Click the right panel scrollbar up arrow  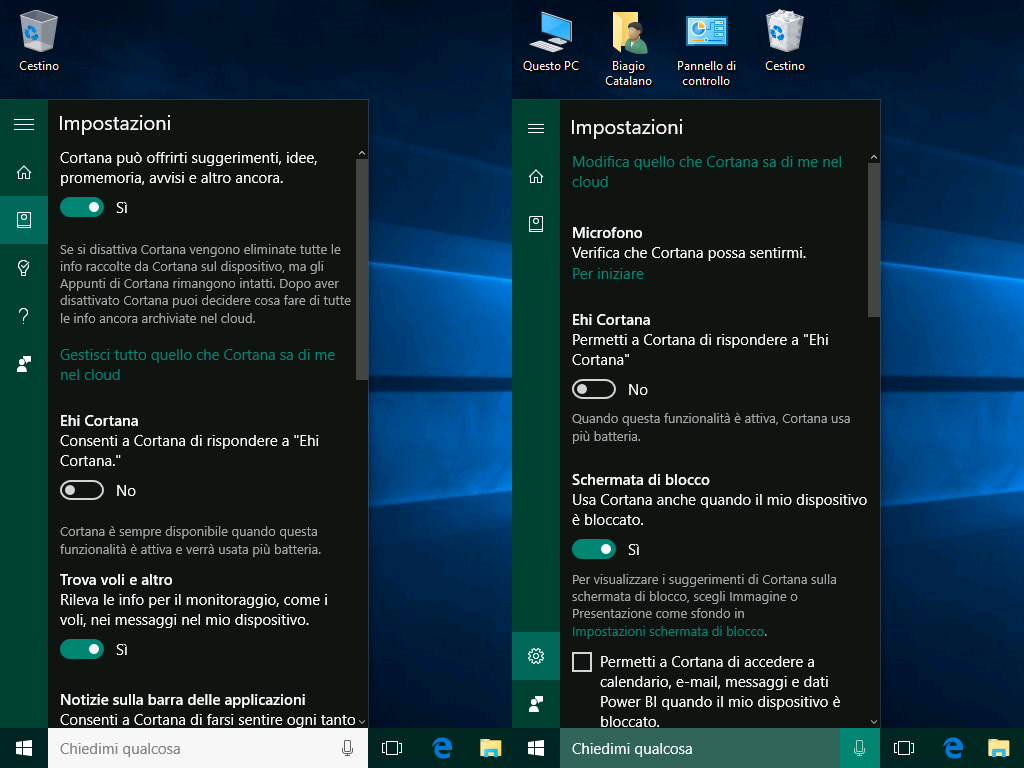click(874, 157)
